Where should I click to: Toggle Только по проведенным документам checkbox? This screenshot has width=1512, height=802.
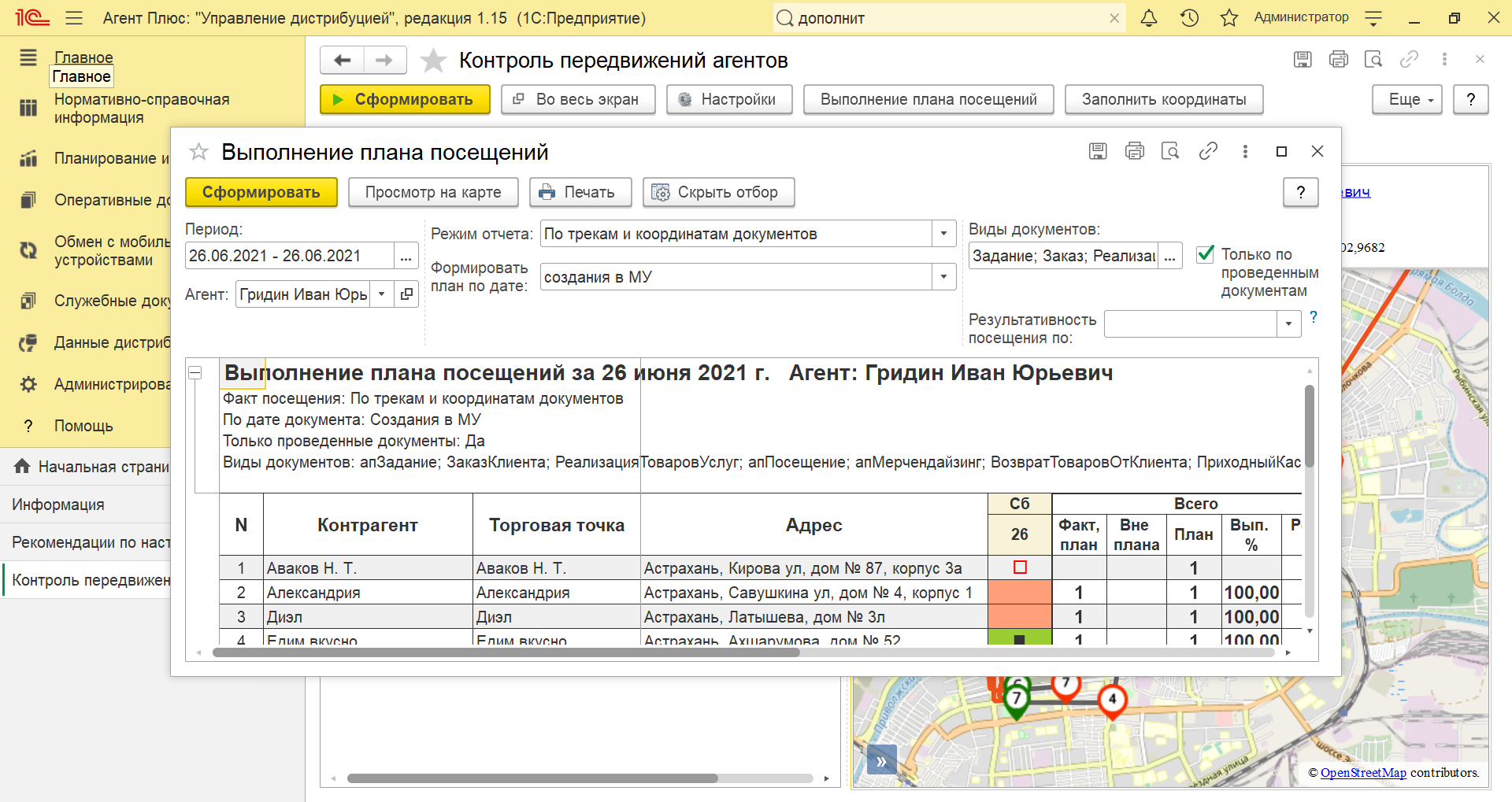point(1205,254)
